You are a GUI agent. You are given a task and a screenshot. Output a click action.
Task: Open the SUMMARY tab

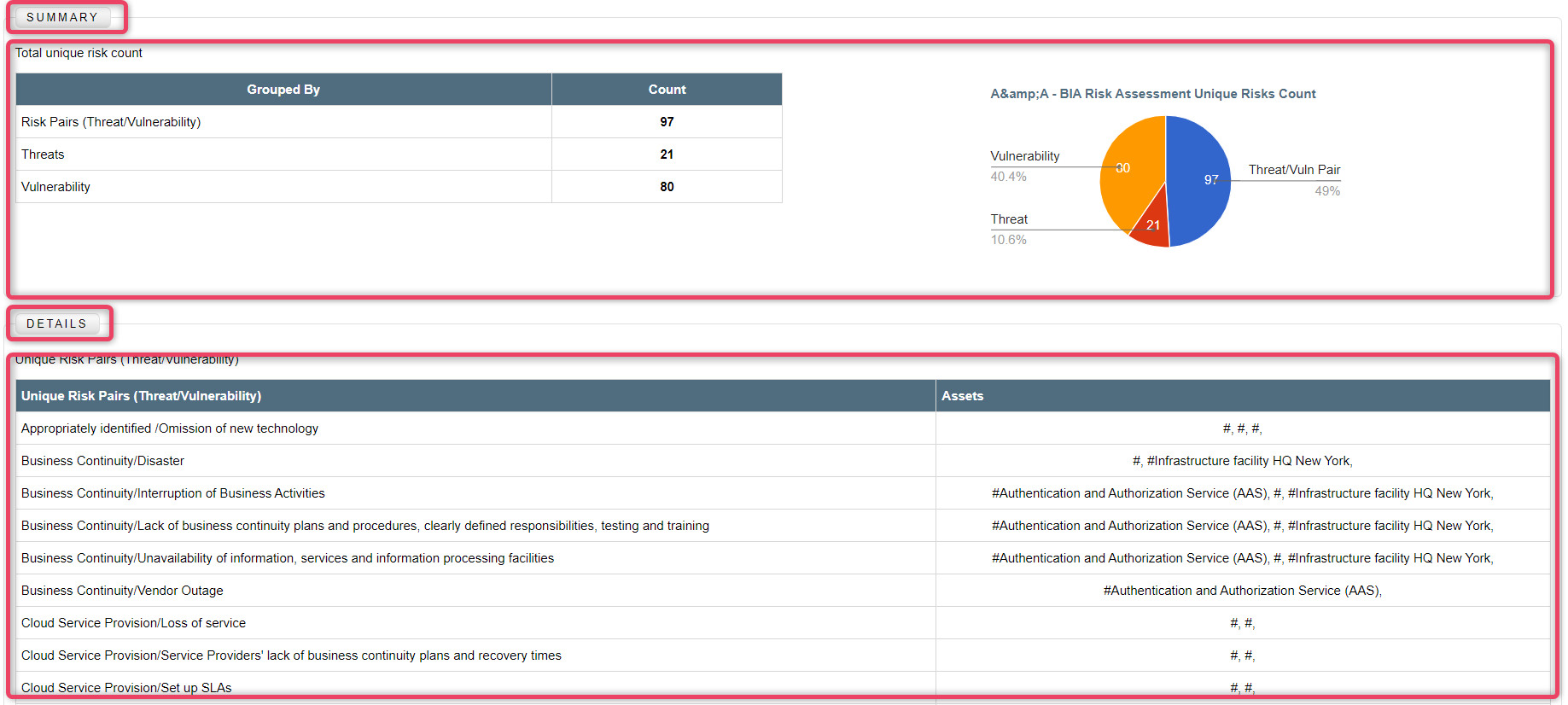(x=62, y=17)
